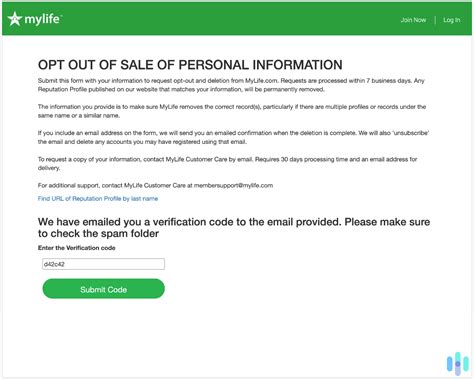Click the 'For additional support' text line

coord(155,185)
